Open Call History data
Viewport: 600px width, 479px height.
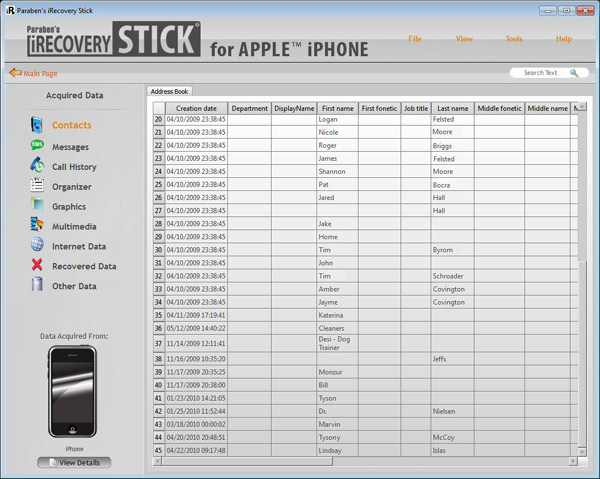[74, 167]
